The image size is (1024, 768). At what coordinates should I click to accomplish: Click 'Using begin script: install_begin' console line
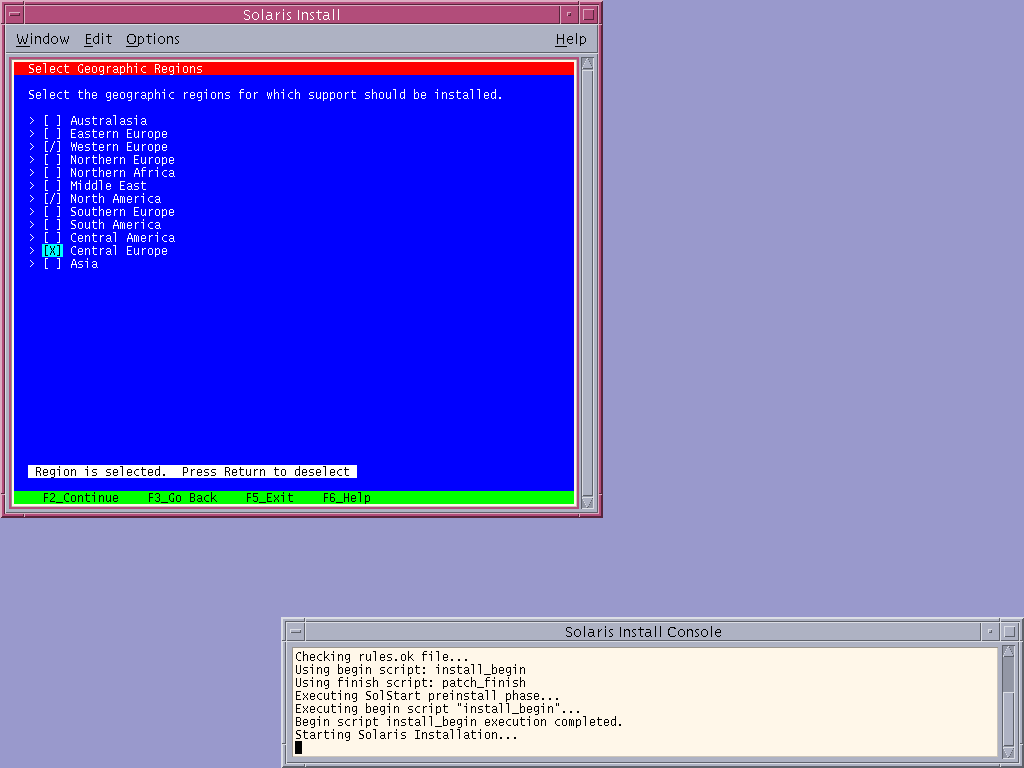[410, 669]
